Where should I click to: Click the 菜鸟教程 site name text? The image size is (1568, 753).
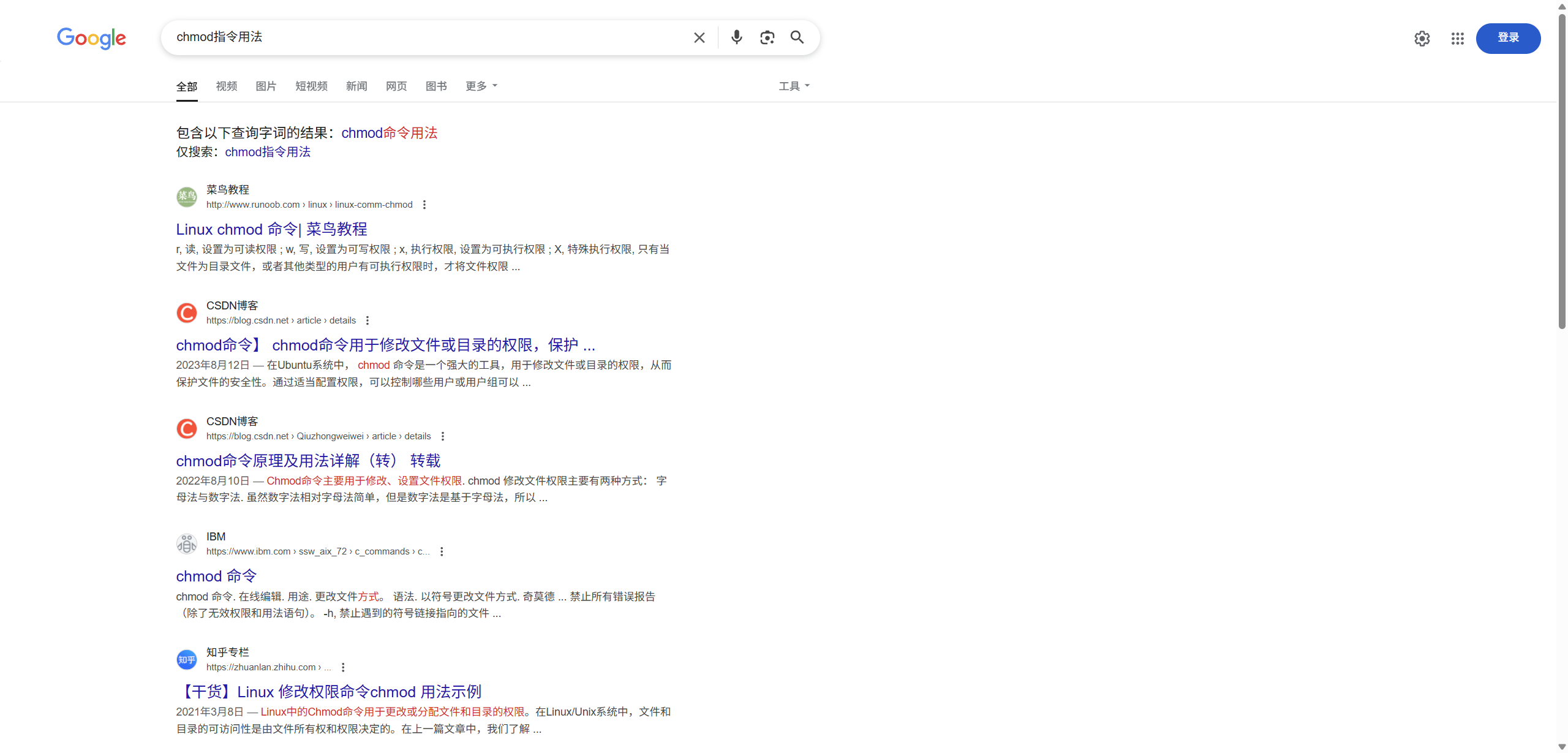click(228, 190)
